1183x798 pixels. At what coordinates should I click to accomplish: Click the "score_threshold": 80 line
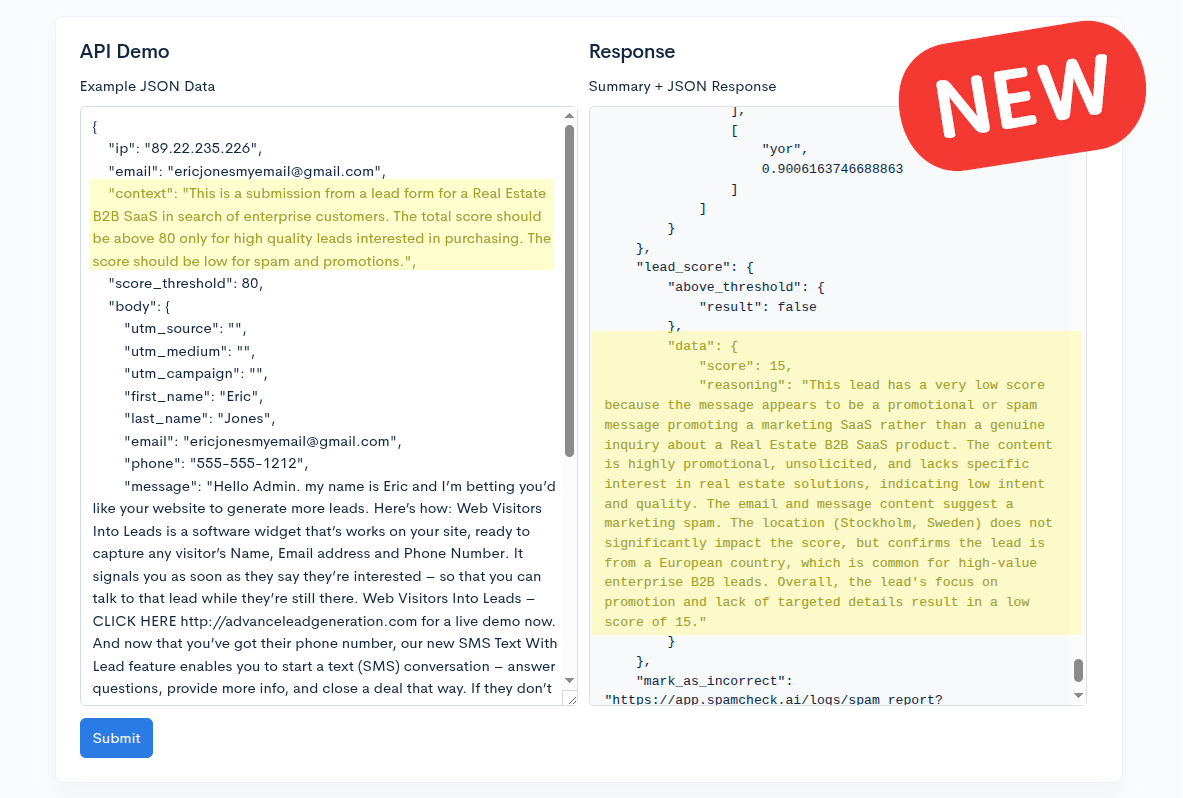click(x=186, y=284)
